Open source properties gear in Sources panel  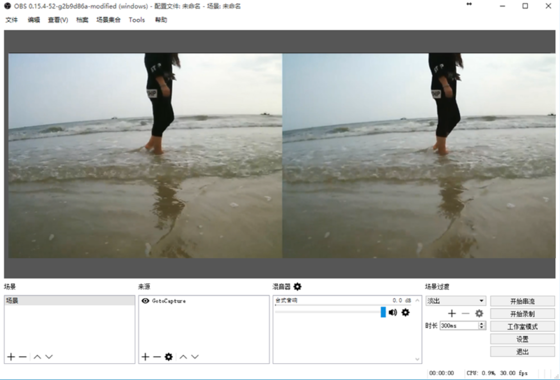point(169,356)
